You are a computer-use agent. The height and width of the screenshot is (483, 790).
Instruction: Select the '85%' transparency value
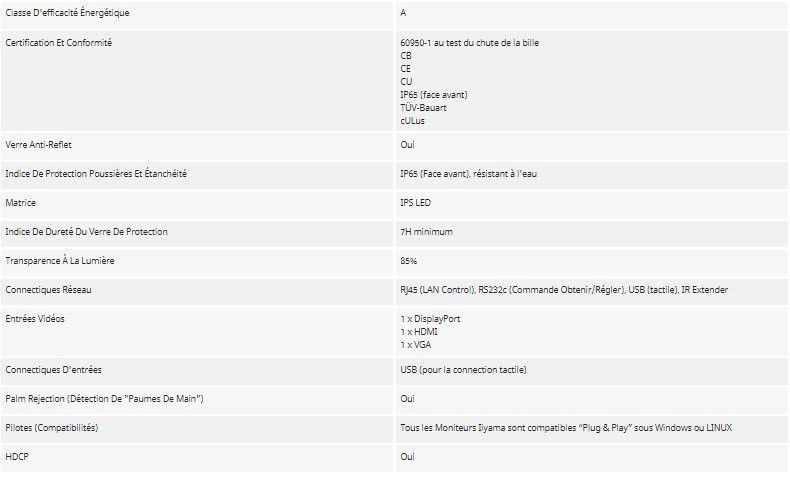point(409,261)
